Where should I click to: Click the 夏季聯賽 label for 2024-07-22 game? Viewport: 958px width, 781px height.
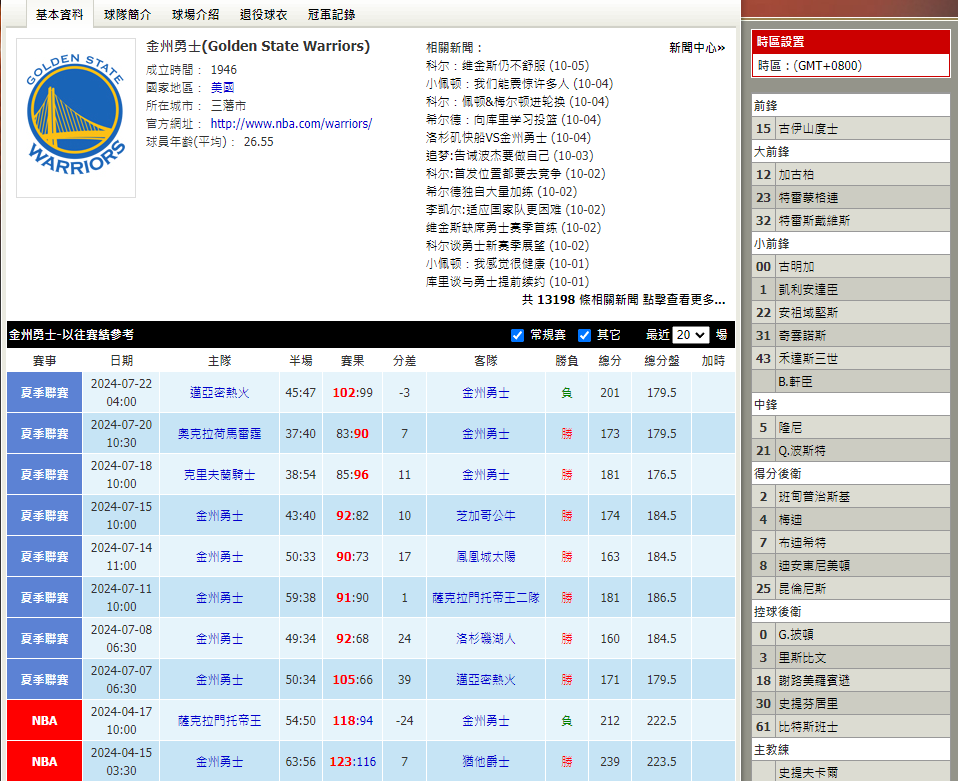tap(45, 393)
